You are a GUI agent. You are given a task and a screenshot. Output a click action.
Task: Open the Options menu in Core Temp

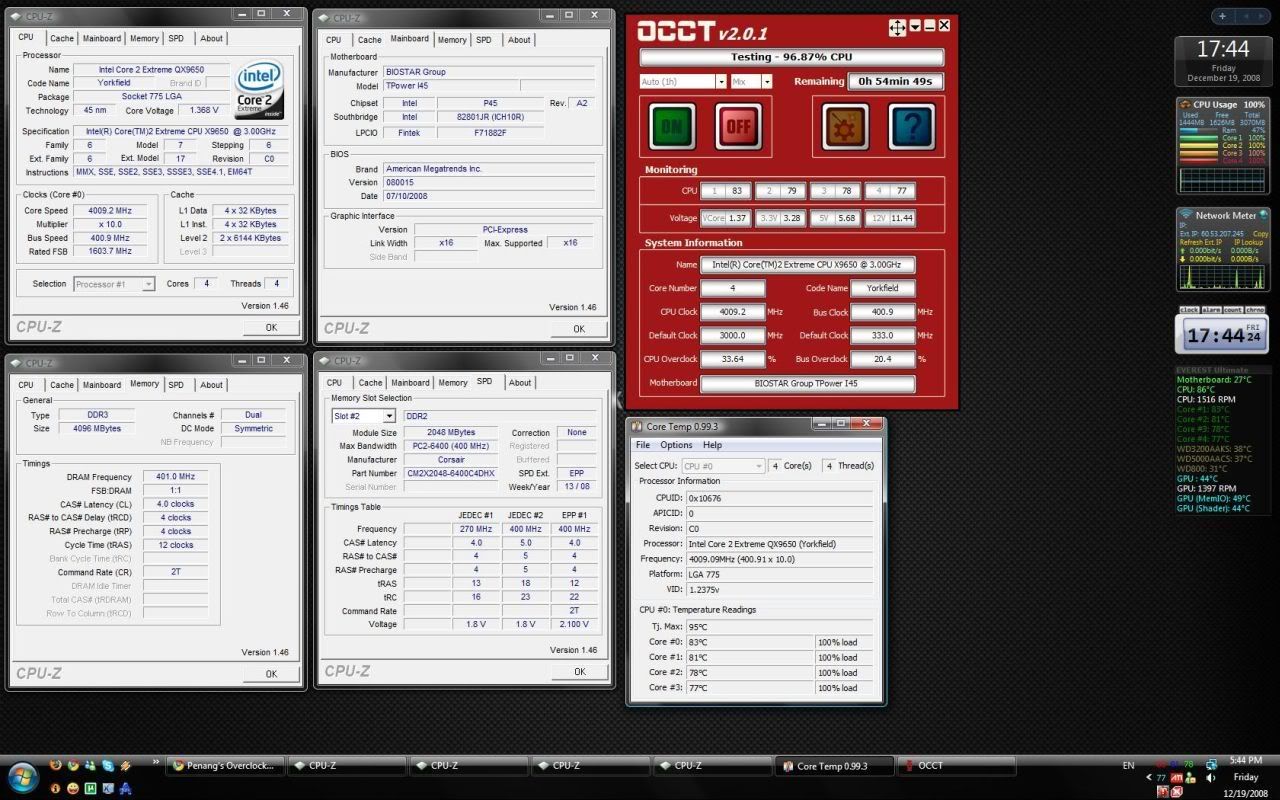pyautogui.click(x=676, y=445)
